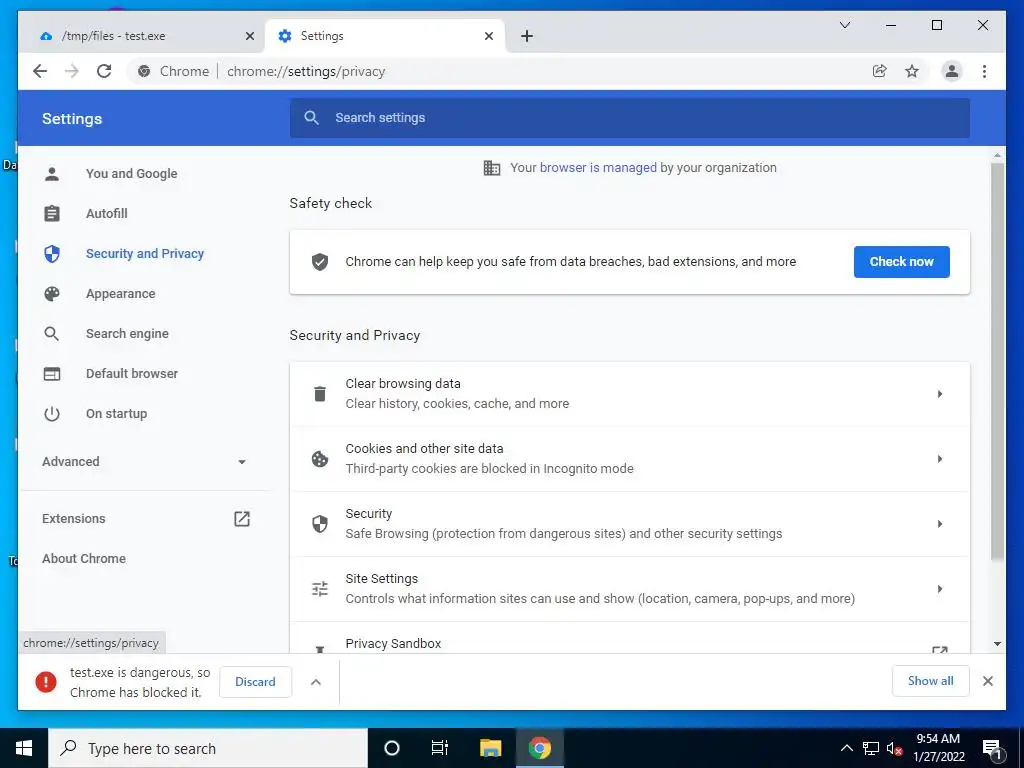Follow the 'browser is managed' link
Viewport: 1024px width, 768px height.
(x=598, y=168)
